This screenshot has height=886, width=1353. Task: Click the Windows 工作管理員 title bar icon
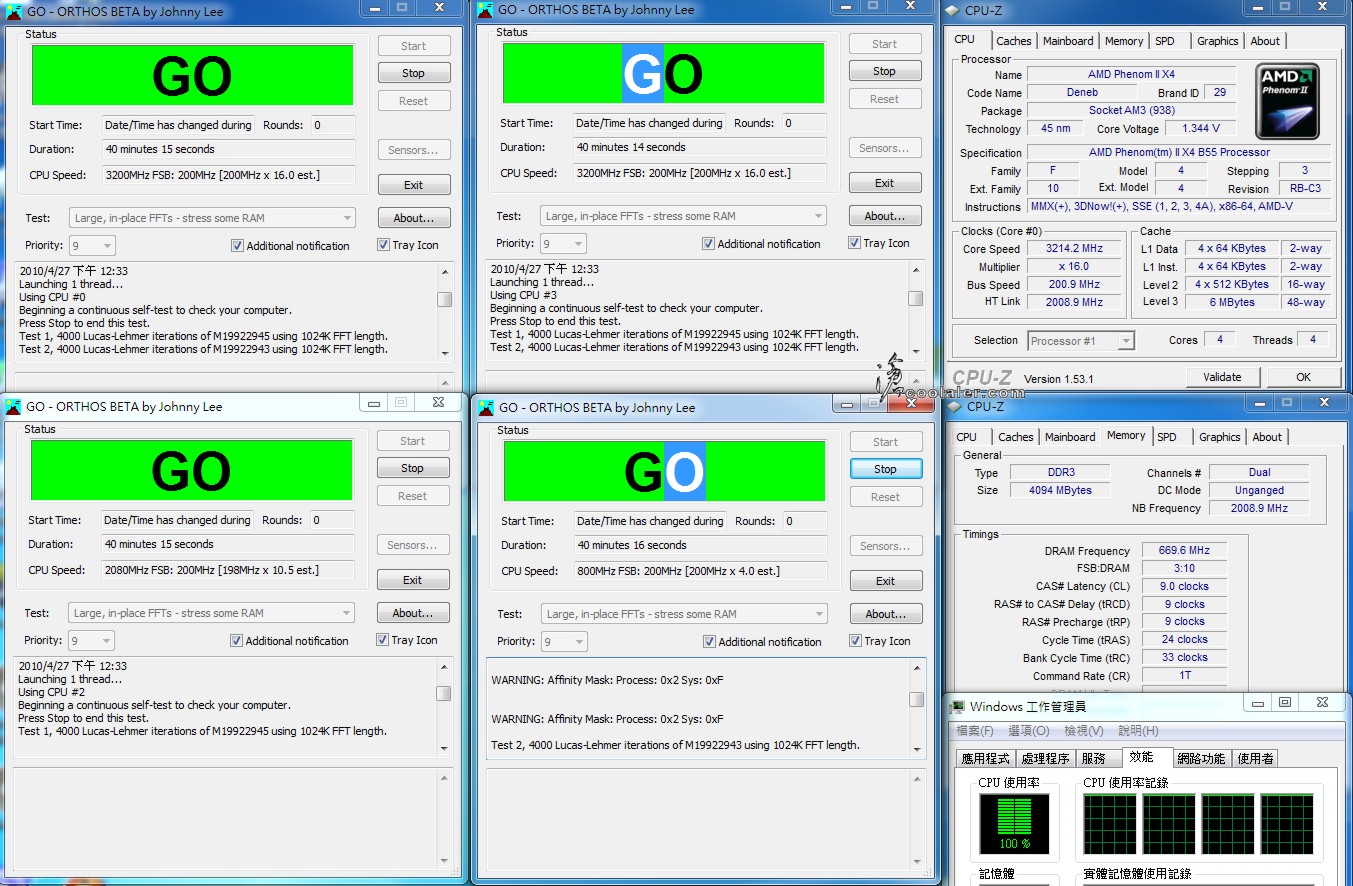(959, 707)
